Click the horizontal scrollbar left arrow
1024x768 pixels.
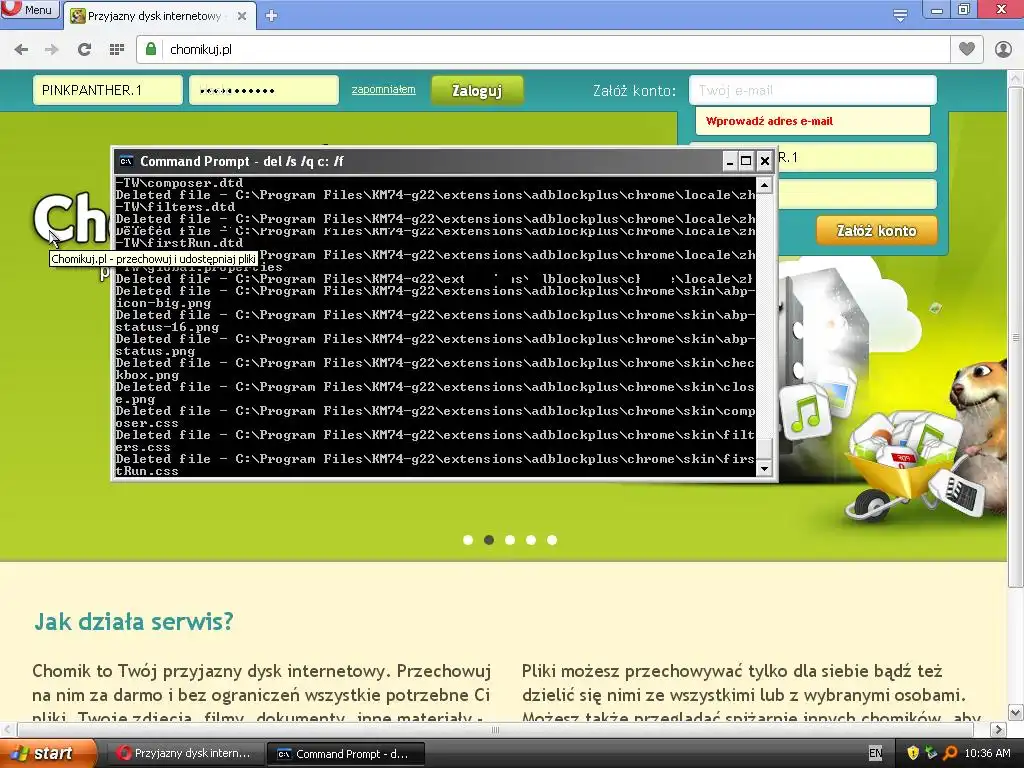click(8, 729)
